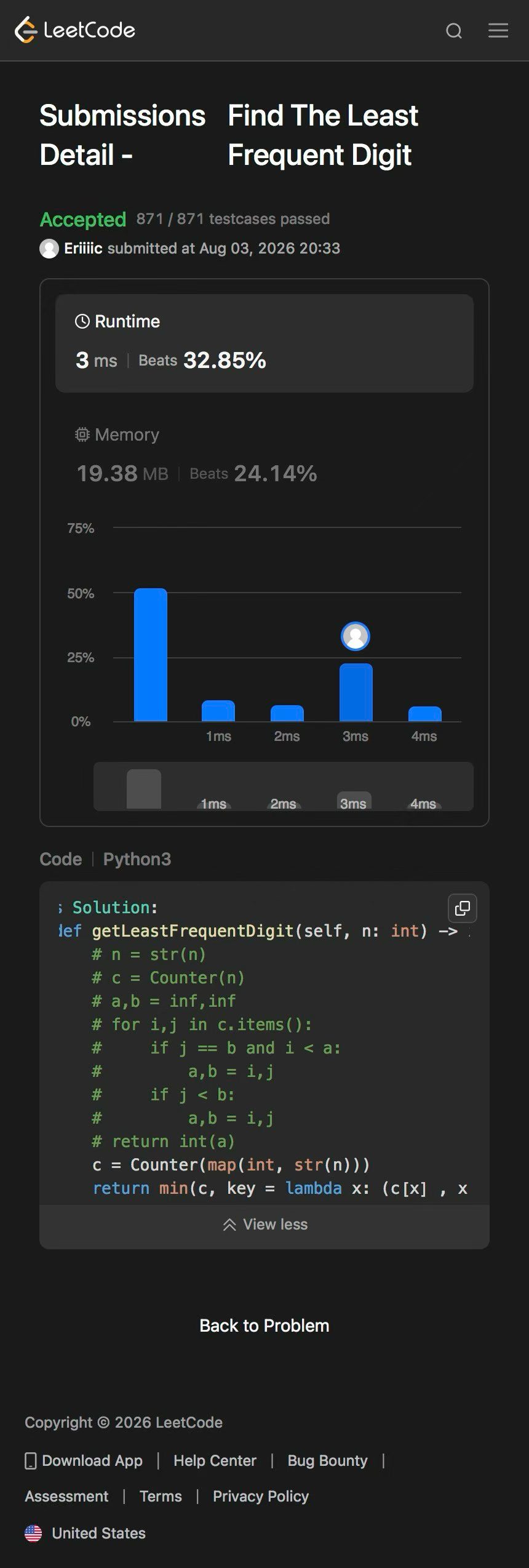Open the Help Center link
The height and width of the screenshot is (1568, 529).
[215, 1460]
